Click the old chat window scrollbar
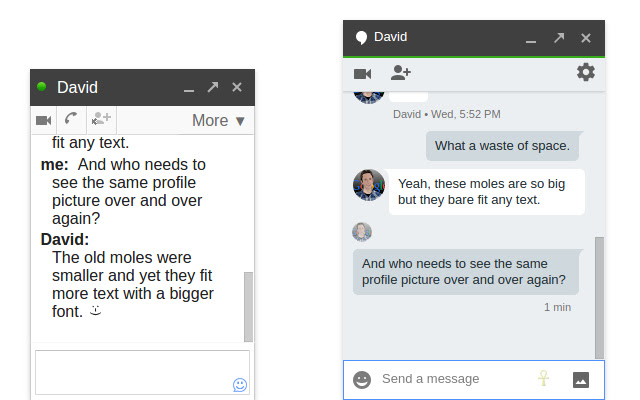Viewport: 640px width, 400px height. coord(248,305)
